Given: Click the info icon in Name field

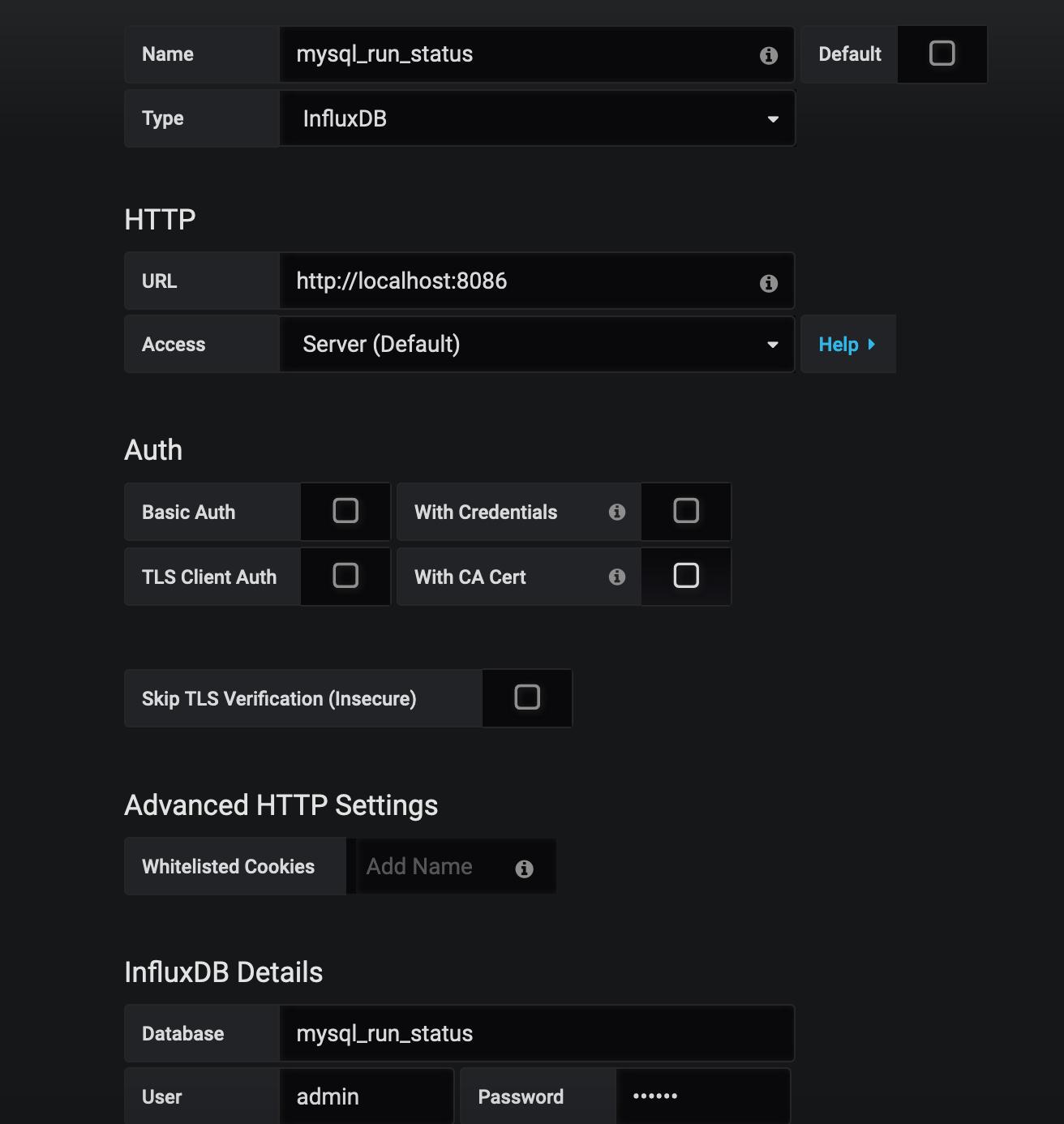Looking at the screenshot, I should click(769, 55).
